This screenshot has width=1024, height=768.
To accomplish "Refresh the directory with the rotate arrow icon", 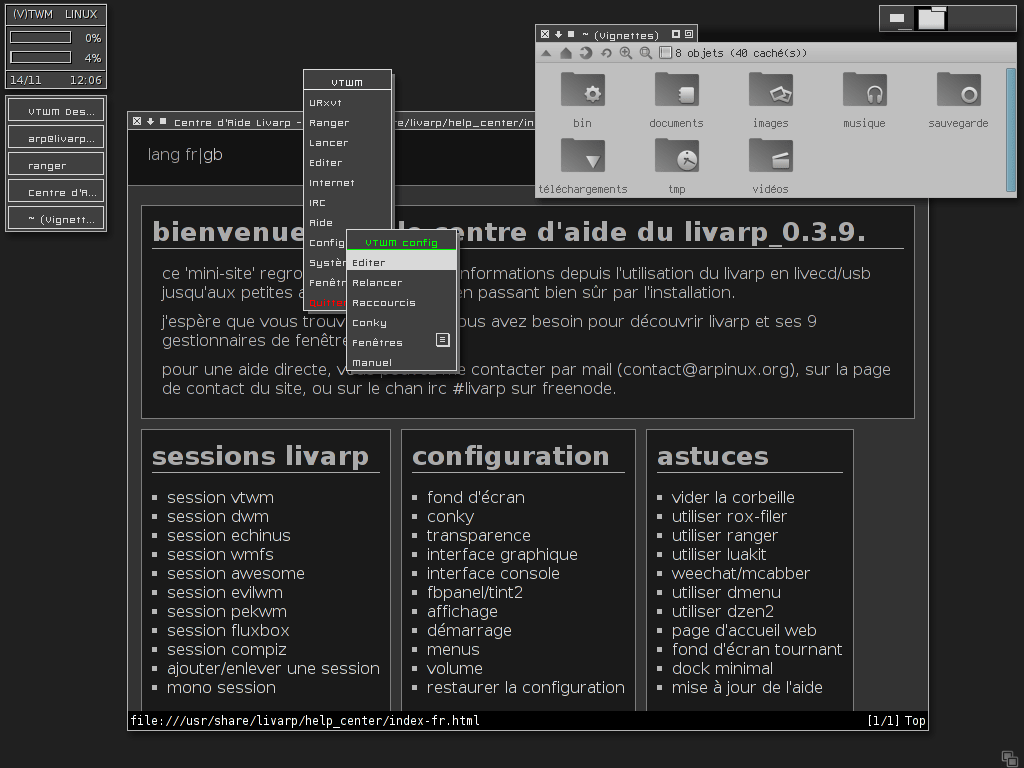I will [x=606, y=53].
